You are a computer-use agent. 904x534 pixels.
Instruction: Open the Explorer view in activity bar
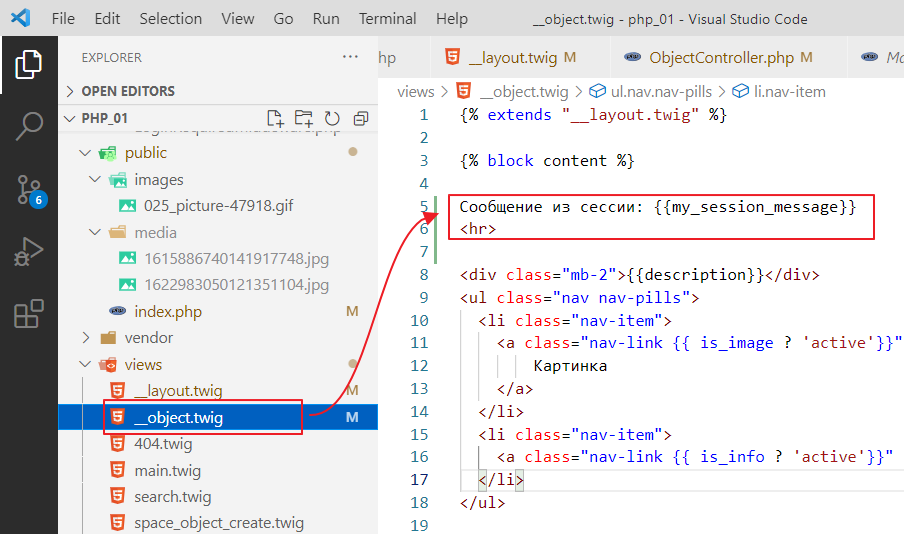(28, 66)
